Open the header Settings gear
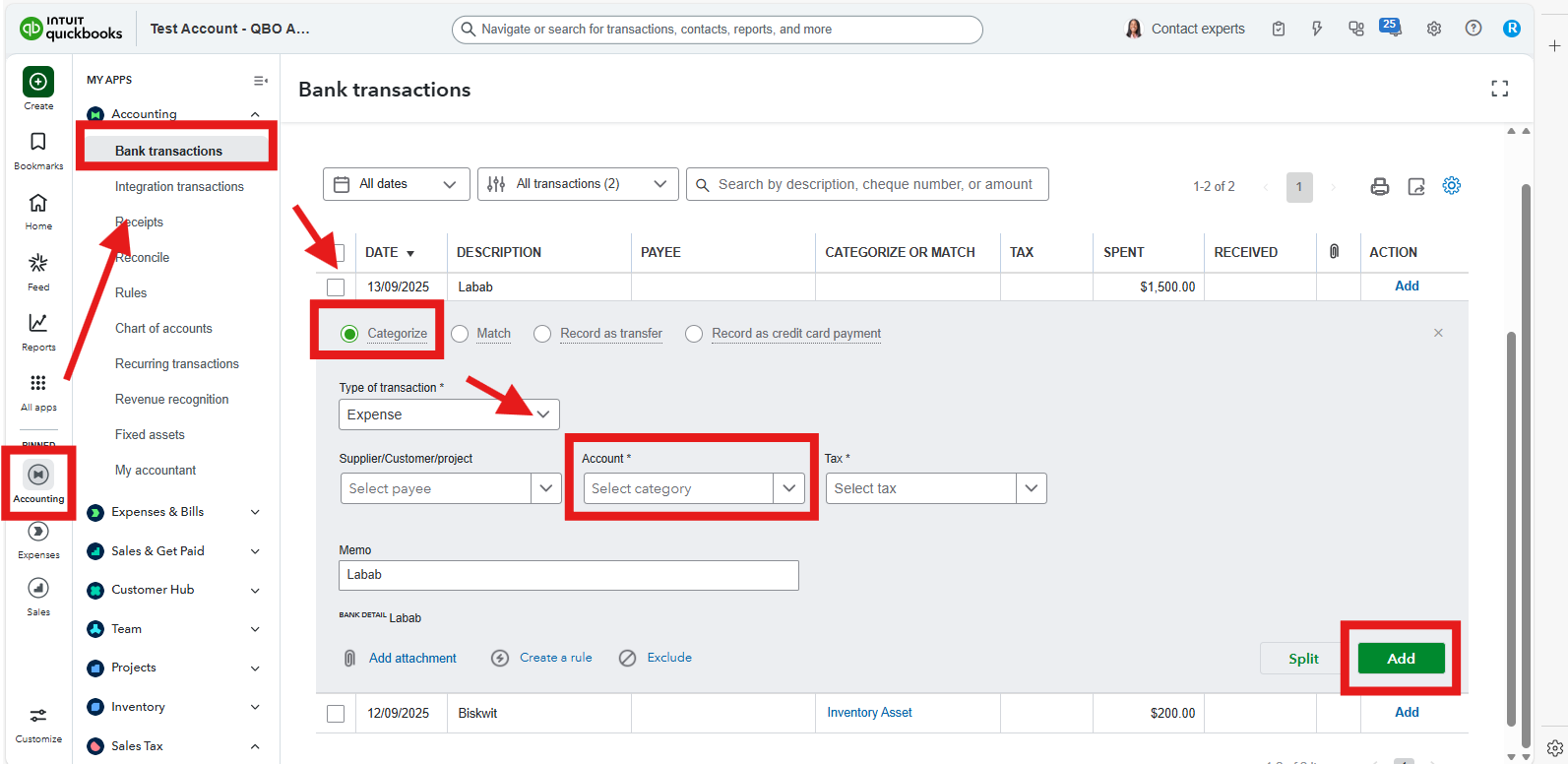Screen dimensions: 1568x764 pyautogui.click(x=1434, y=29)
